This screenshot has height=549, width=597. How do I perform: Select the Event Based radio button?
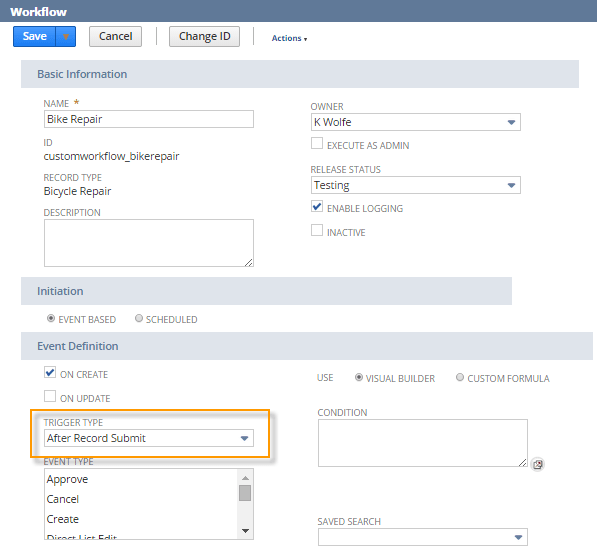point(51,318)
